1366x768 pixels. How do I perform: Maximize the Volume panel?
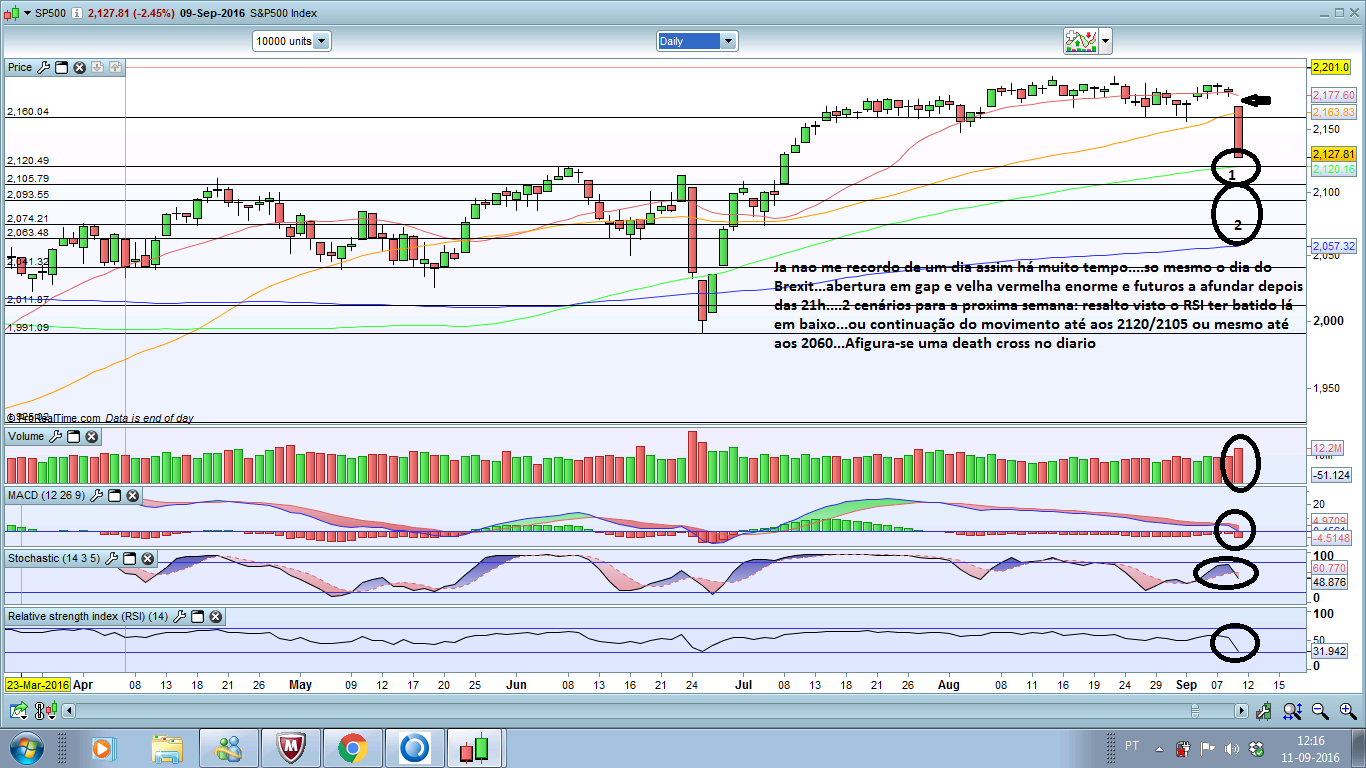[73, 436]
